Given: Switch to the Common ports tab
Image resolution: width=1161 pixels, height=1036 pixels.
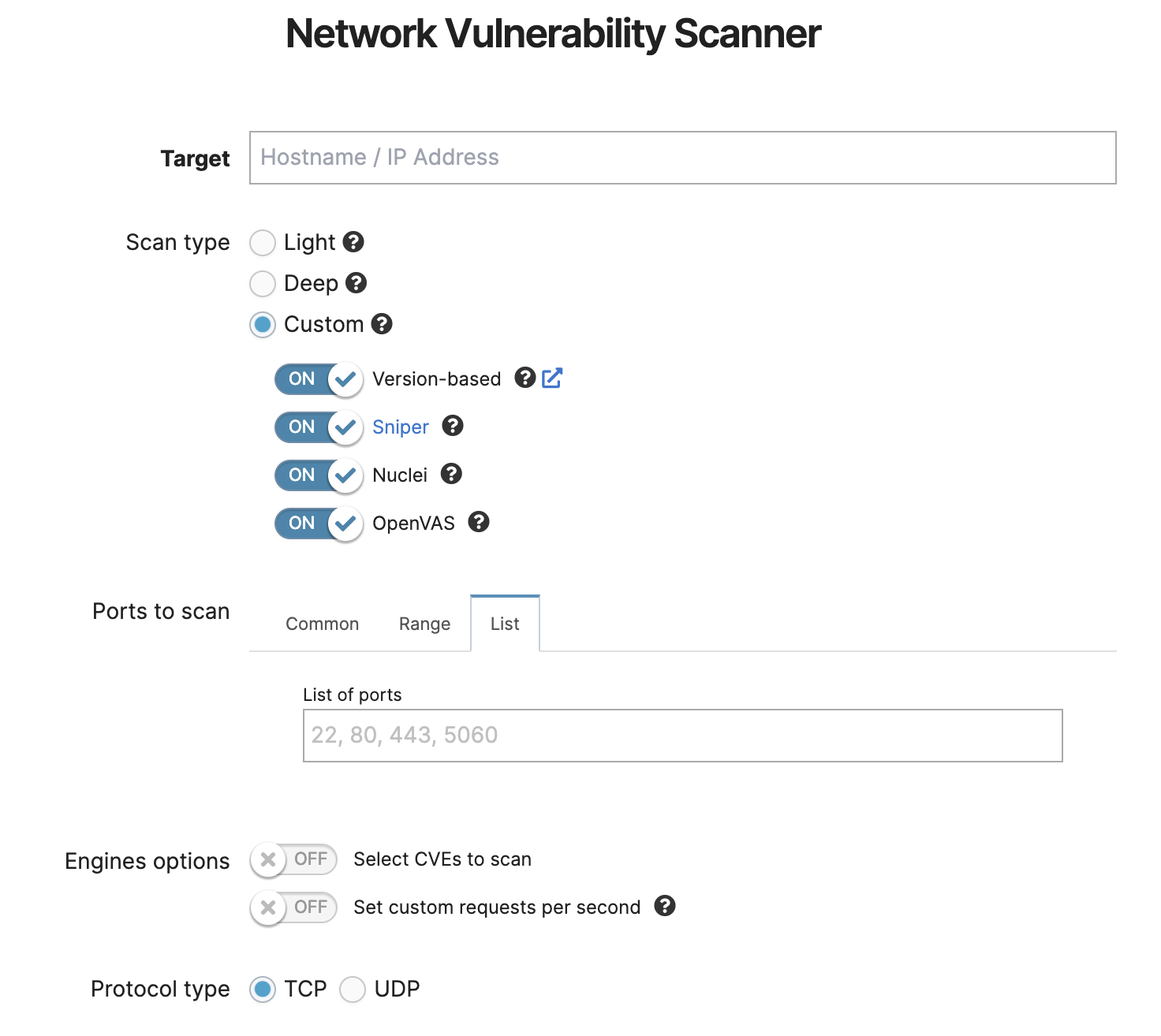Looking at the screenshot, I should (x=322, y=624).
